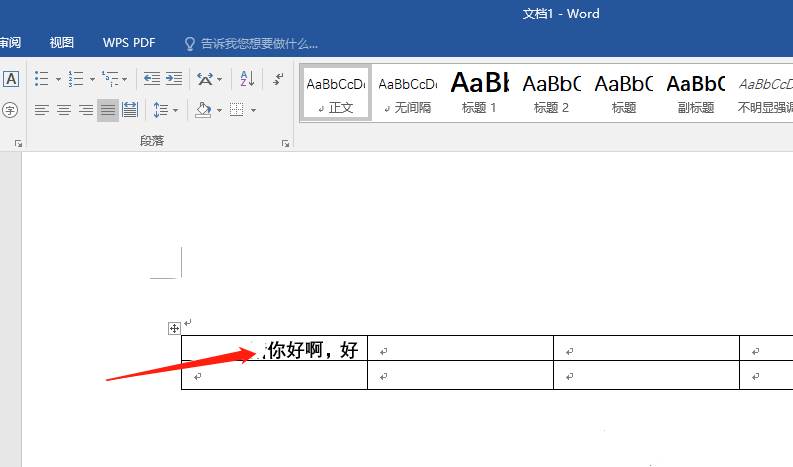793x467 pixels.
Task: Click the first cell of second table row
Action: pos(275,375)
